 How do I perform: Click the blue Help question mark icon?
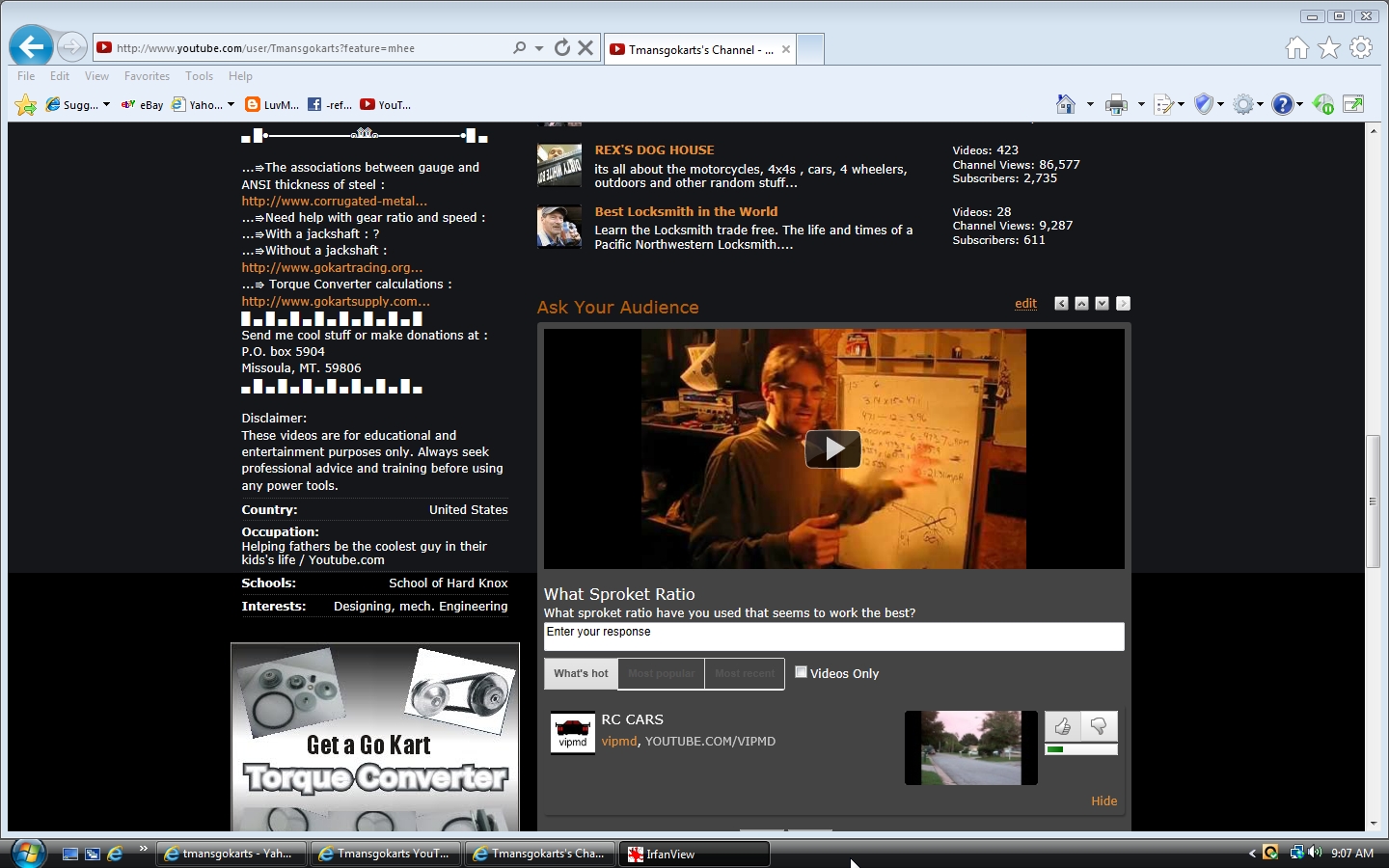coord(1282,104)
